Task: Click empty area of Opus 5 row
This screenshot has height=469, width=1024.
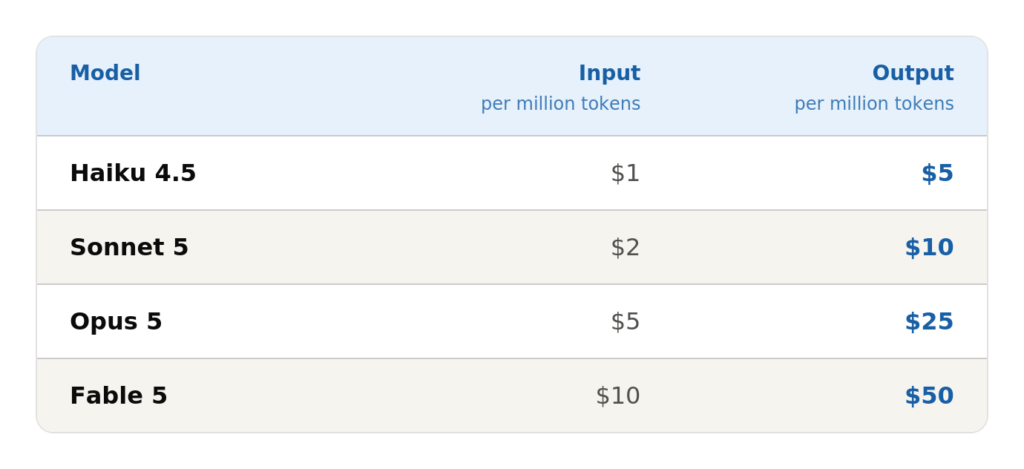Action: click(385, 321)
